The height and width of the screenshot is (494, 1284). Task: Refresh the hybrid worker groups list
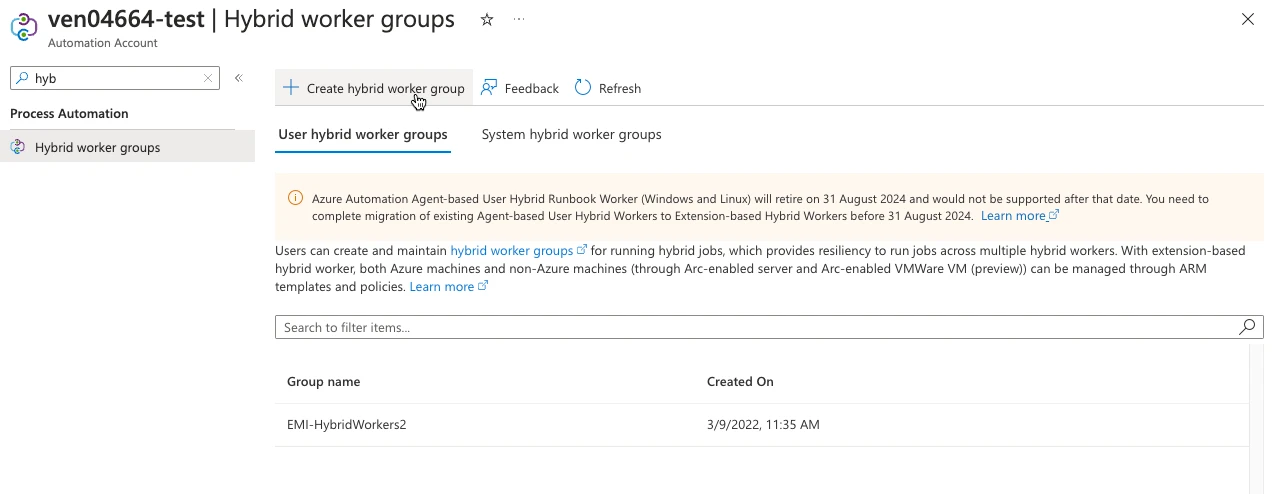pos(608,88)
